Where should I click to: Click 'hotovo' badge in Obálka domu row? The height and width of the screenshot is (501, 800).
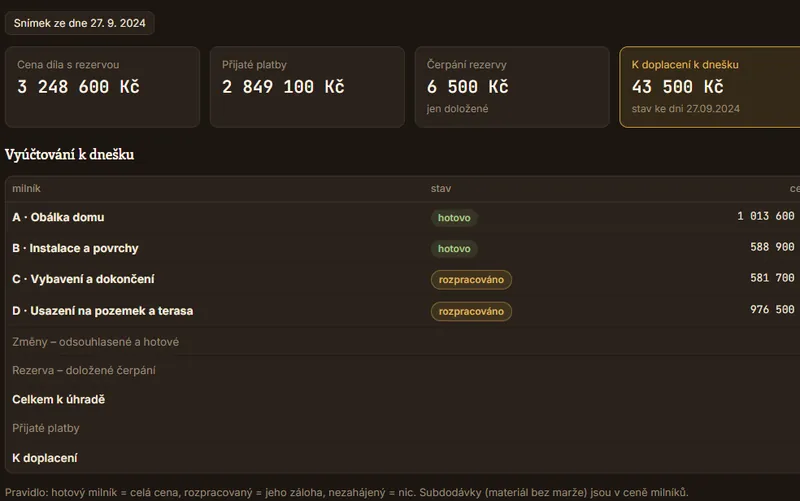pos(454,218)
